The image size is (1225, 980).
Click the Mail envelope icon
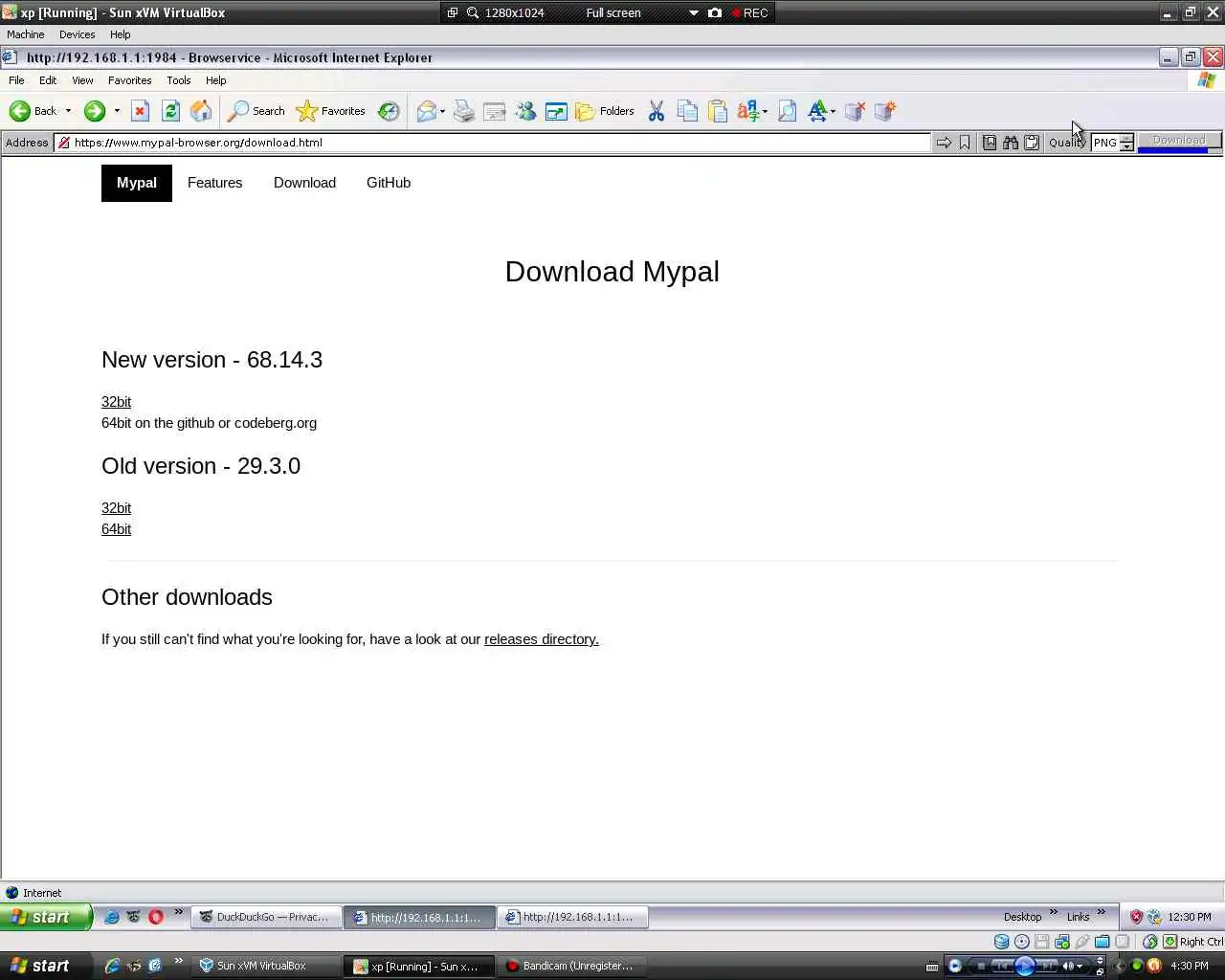coord(427,111)
